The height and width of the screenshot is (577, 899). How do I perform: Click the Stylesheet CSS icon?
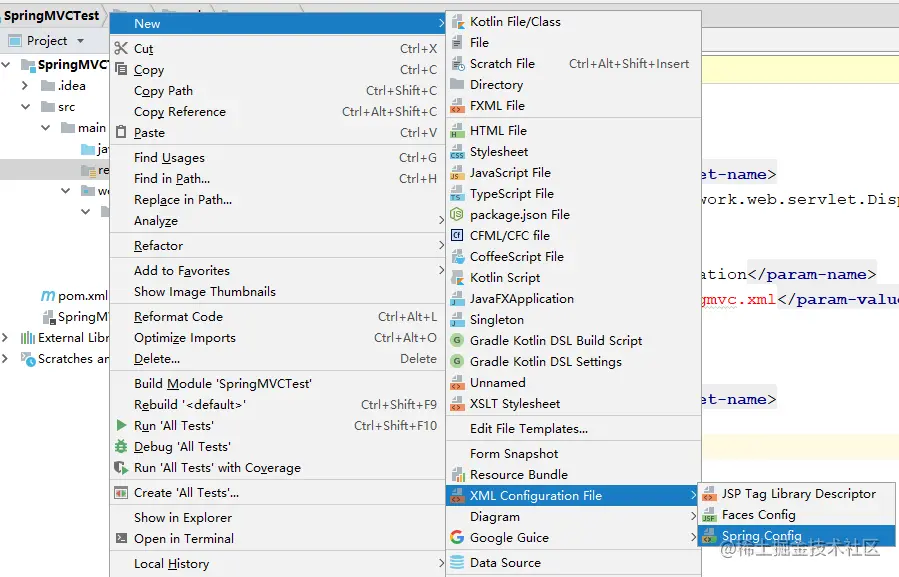[x=457, y=152]
